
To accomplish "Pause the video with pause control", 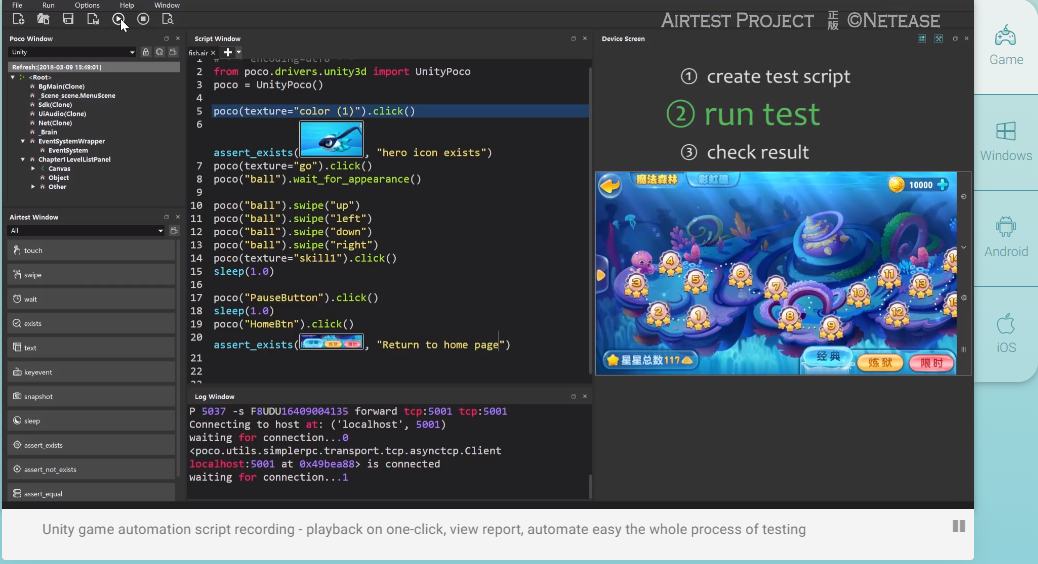I will pos(958,526).
